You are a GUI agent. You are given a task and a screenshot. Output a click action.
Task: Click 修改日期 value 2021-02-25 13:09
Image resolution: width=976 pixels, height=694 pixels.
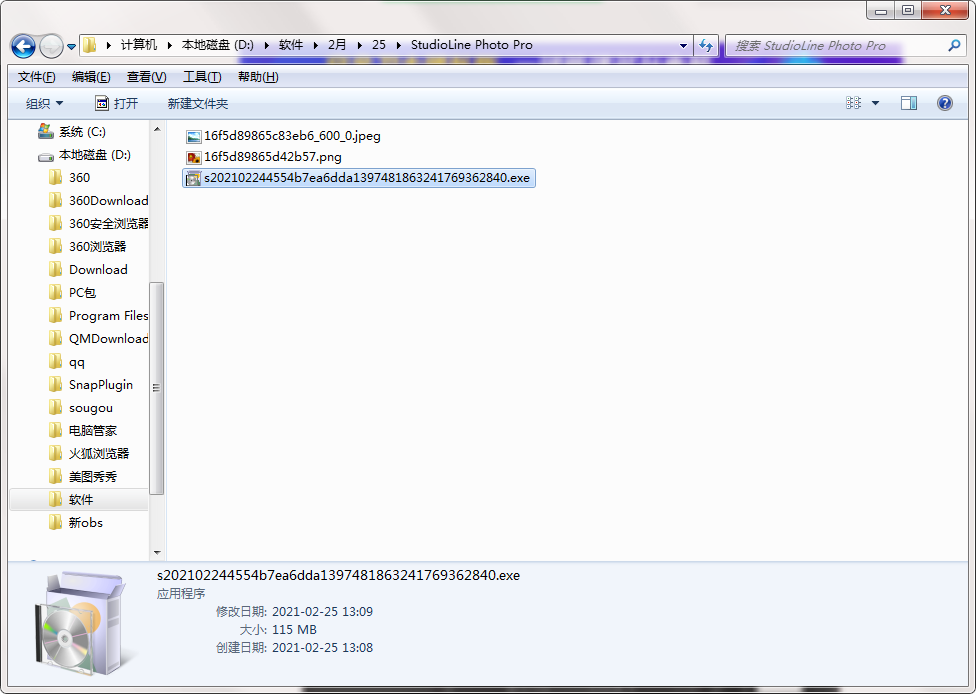[322, 612]
